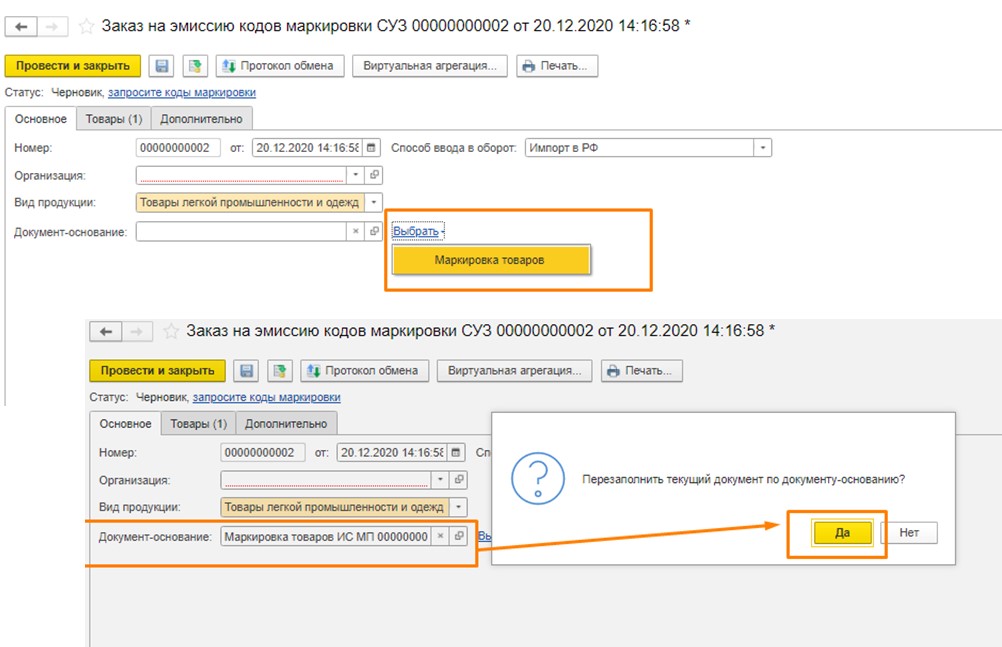
Task: Expand Вид продукции dropdown in lower window
Action: pyautogui.click(x=458, y=508)
